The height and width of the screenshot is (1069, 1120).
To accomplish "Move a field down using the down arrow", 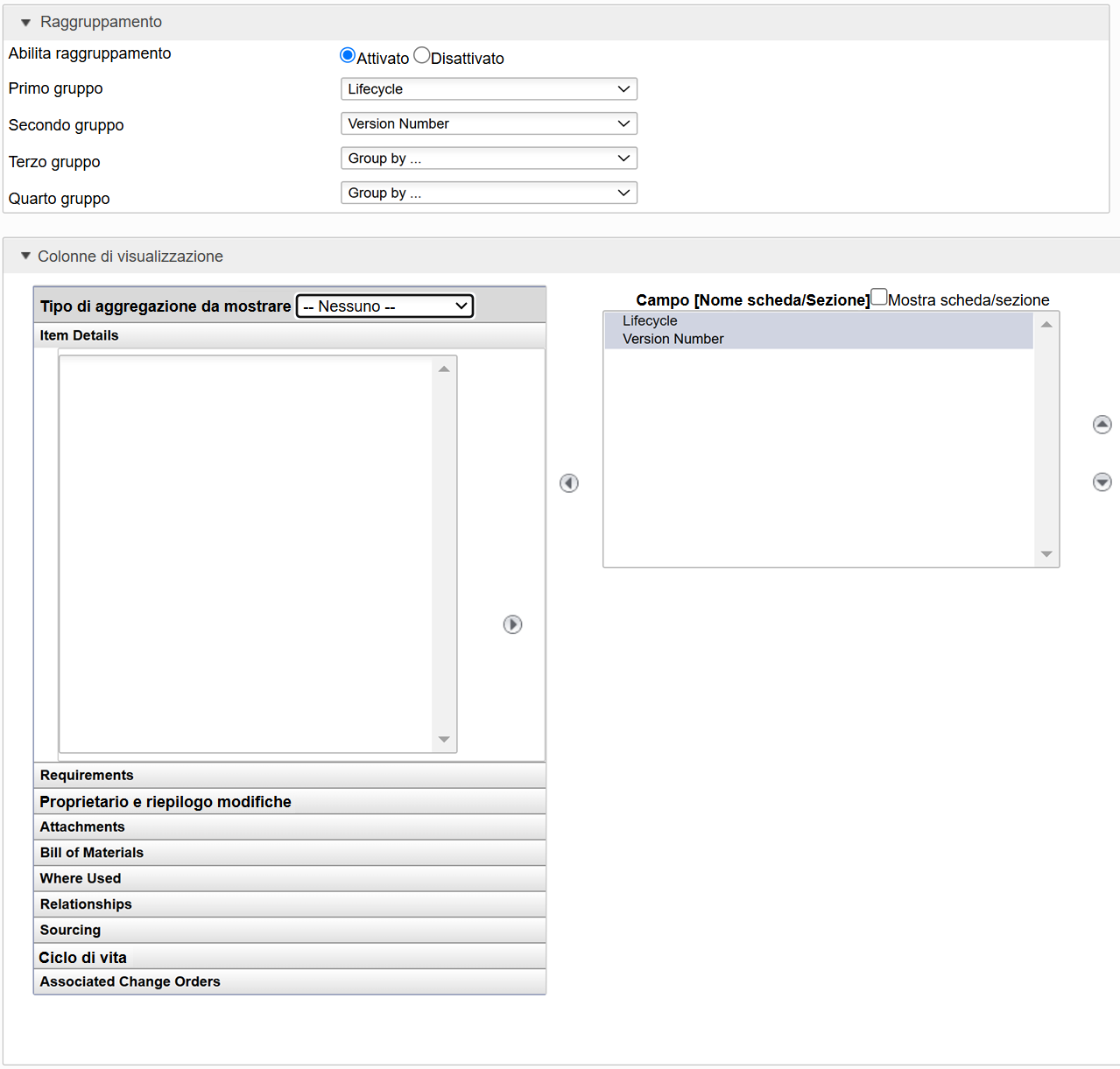I will point(1102,482).
